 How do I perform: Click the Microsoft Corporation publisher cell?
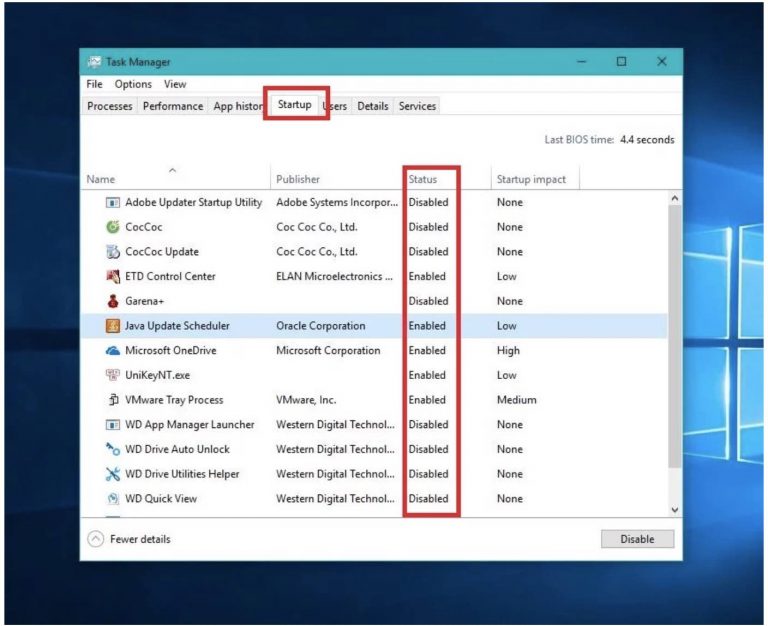(x=328, y=350)
